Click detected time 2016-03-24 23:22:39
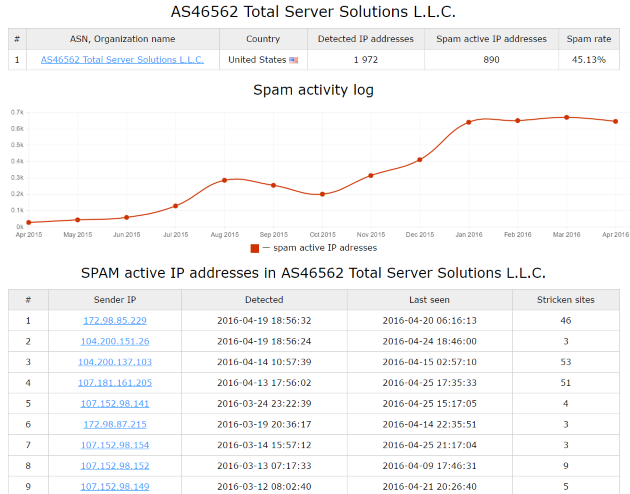The width and height of the screenshot is (630, 494). (264, 404)
